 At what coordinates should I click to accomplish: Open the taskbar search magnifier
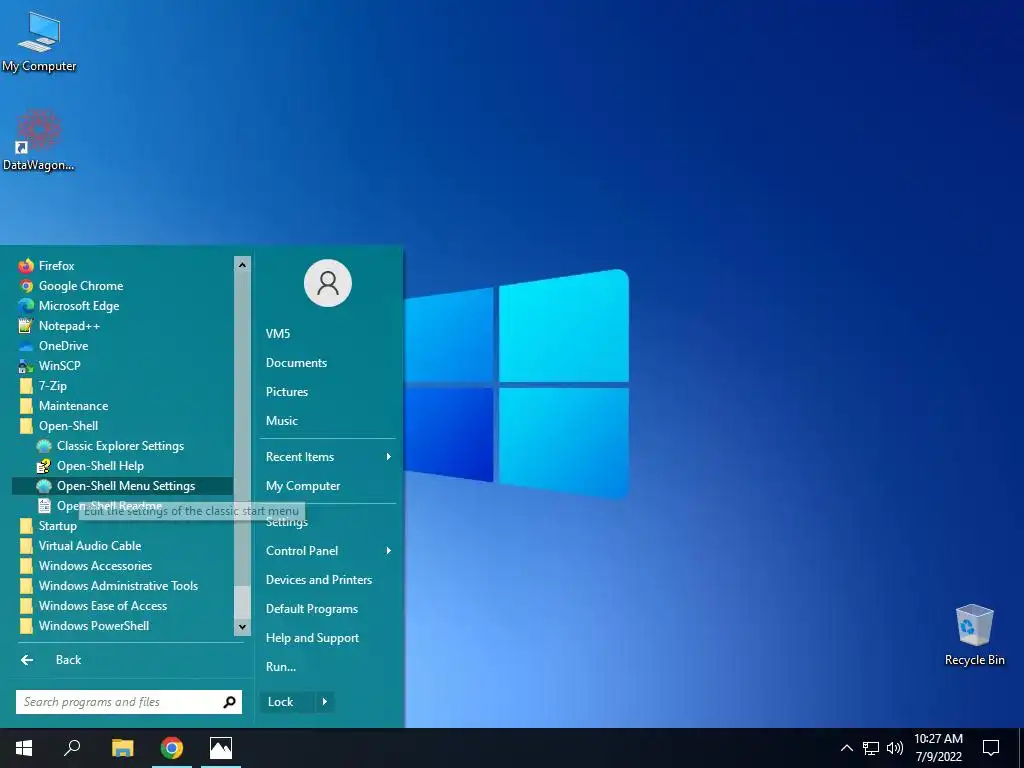click(x=72, y=748)
